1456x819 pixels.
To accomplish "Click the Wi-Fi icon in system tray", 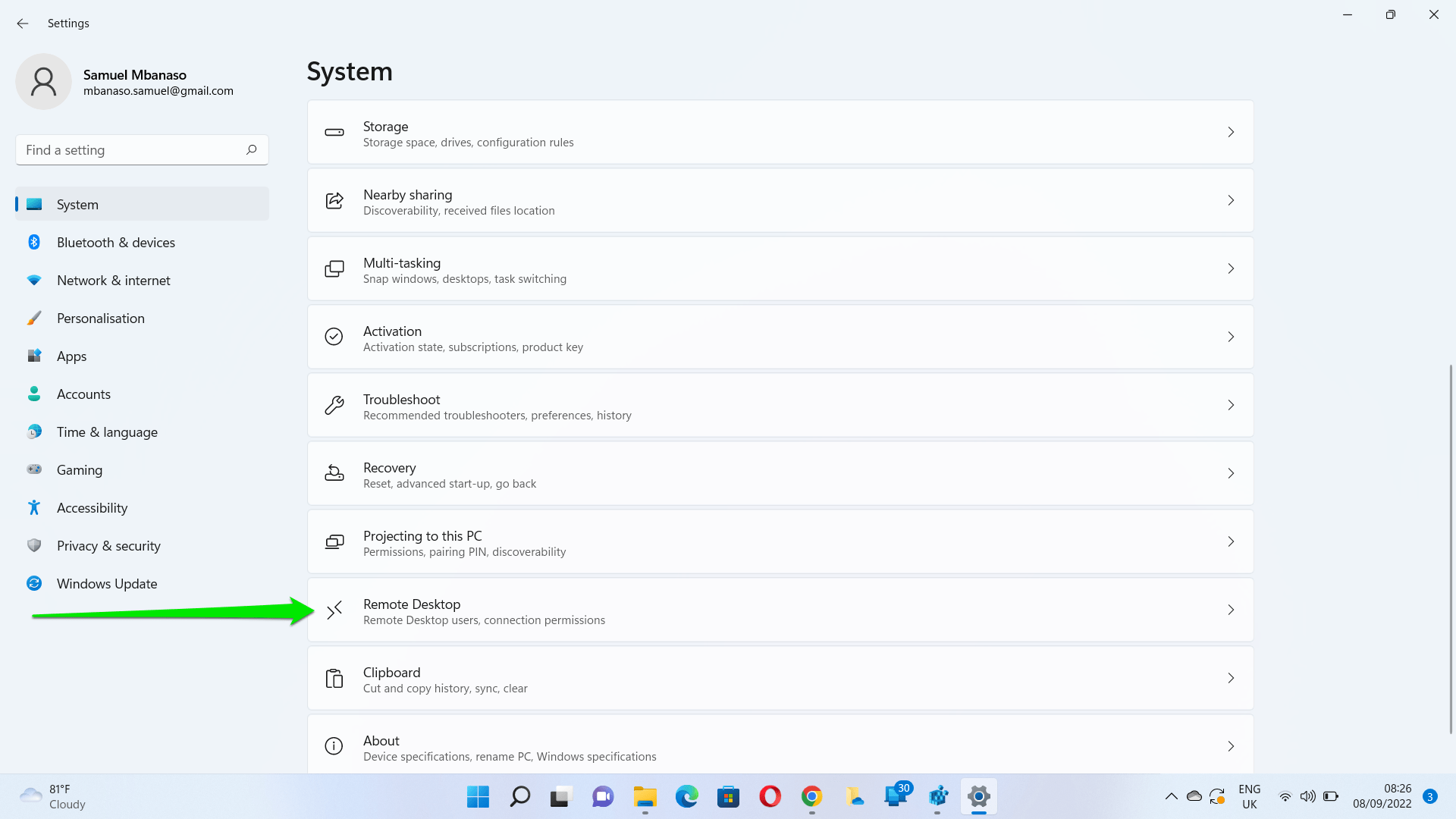I will point(1285,796).
